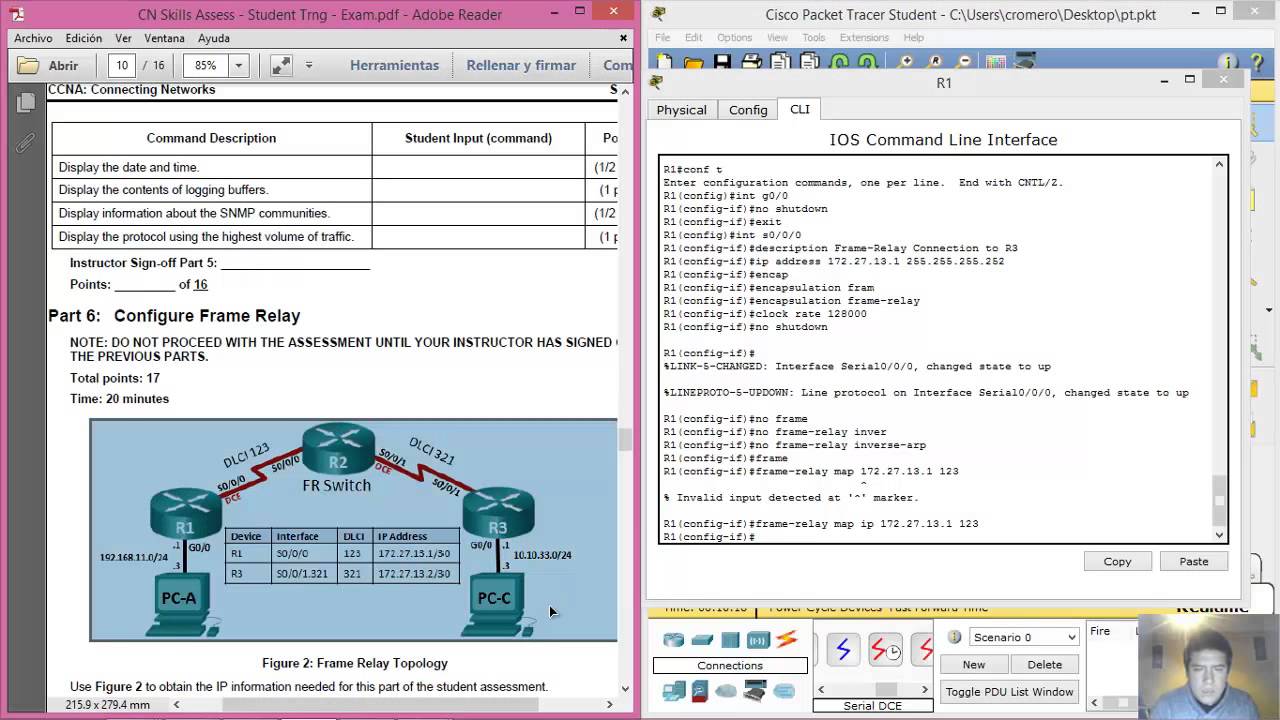Switch to the Config tab of R1
The image size is (1280, 720).
(748, 110)
